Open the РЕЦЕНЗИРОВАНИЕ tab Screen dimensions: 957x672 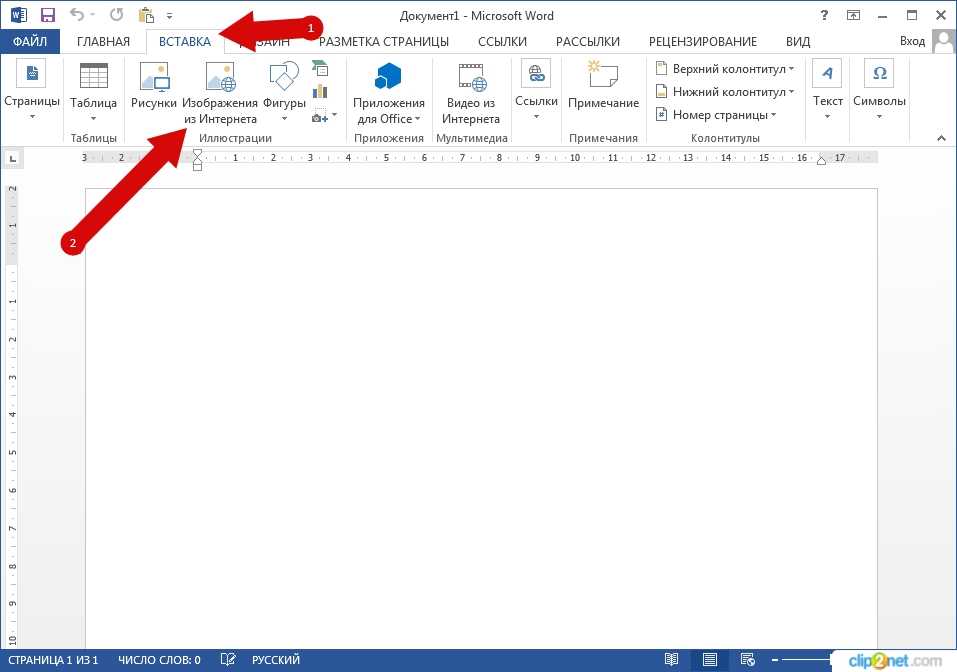click(702, 42)
